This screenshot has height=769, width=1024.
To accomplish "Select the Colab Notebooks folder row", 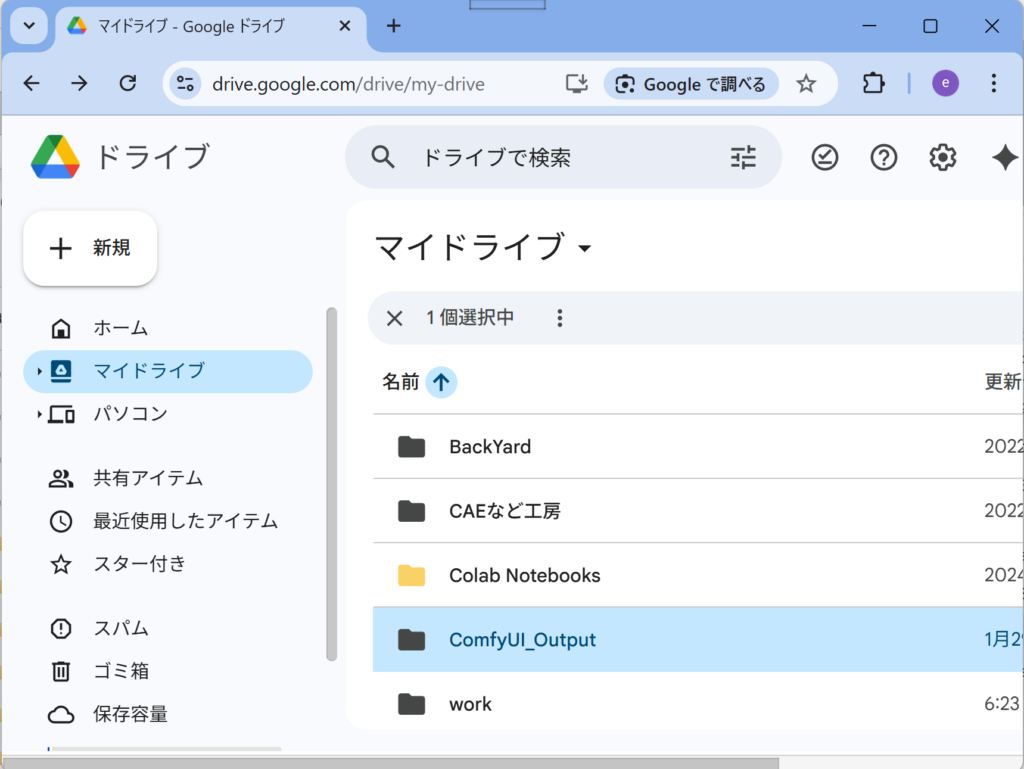I will [x=525, y=575].
